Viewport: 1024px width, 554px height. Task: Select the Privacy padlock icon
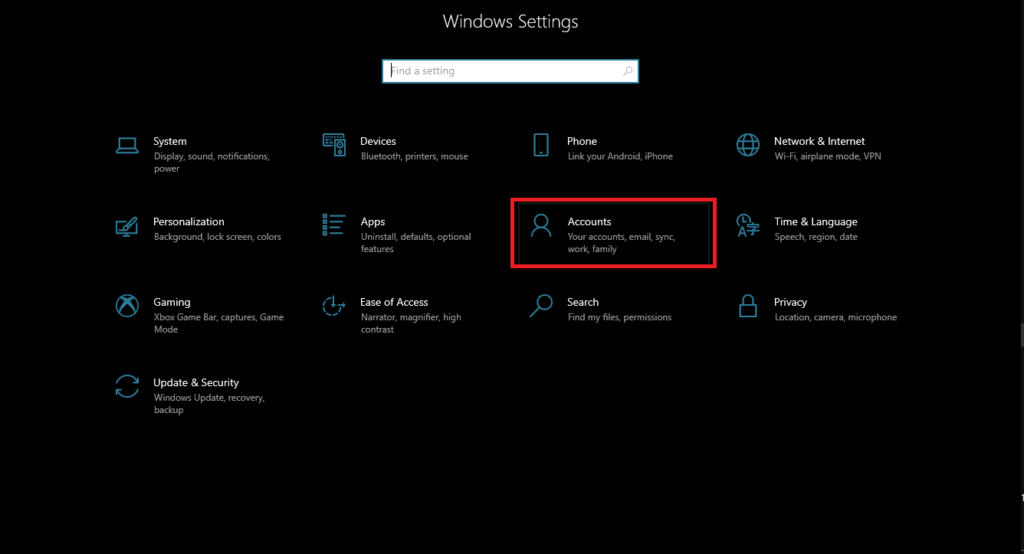[748, 306]
